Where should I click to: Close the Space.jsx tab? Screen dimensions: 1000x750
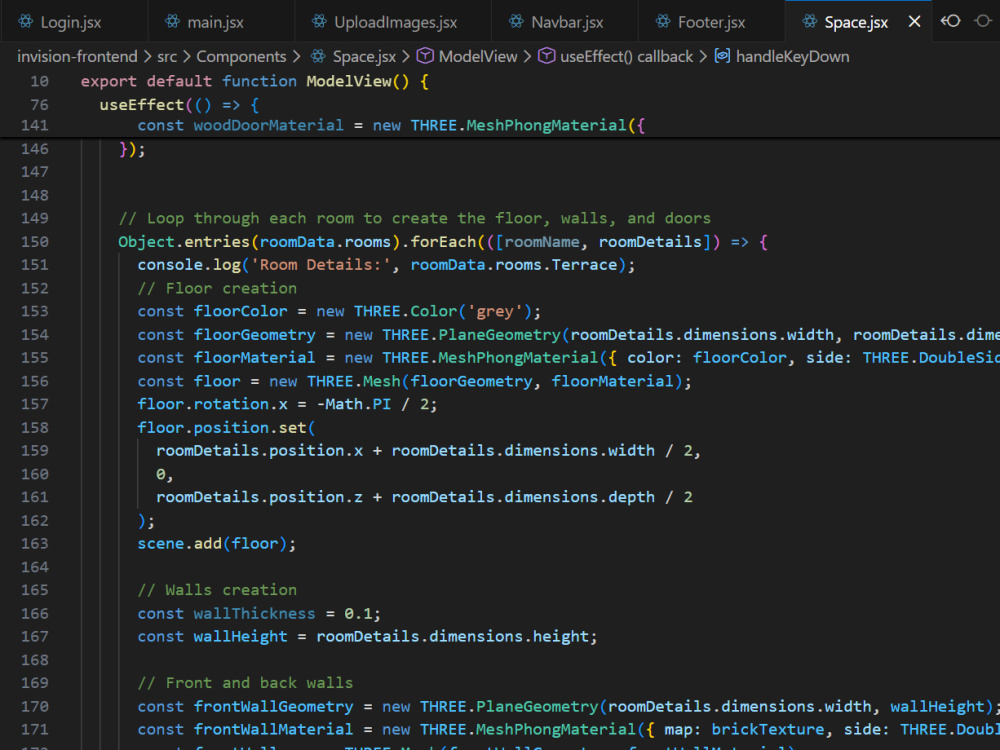[x=914, y=22]
